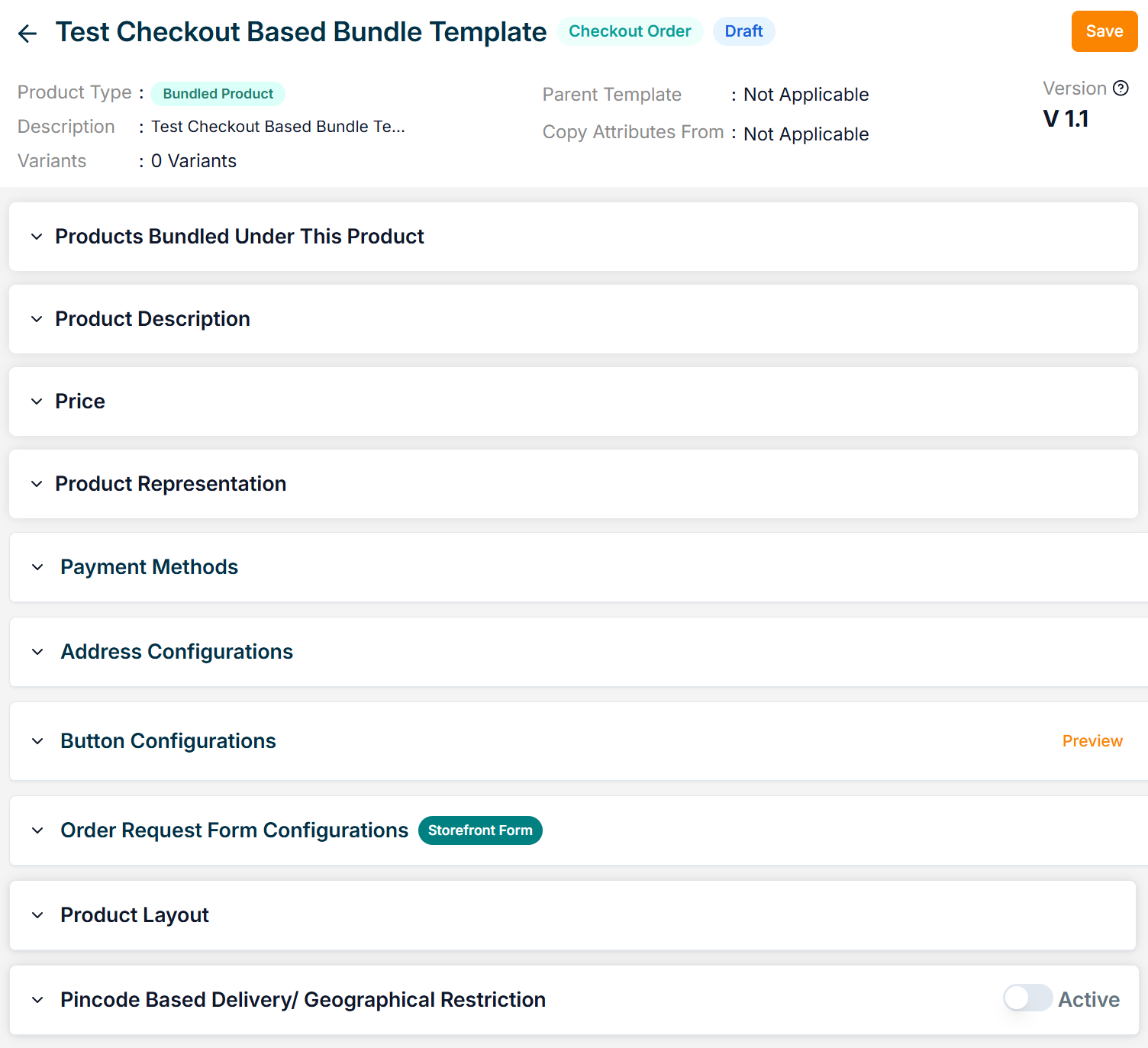Expand the Payment Methods section

click(x=37, y=567)
